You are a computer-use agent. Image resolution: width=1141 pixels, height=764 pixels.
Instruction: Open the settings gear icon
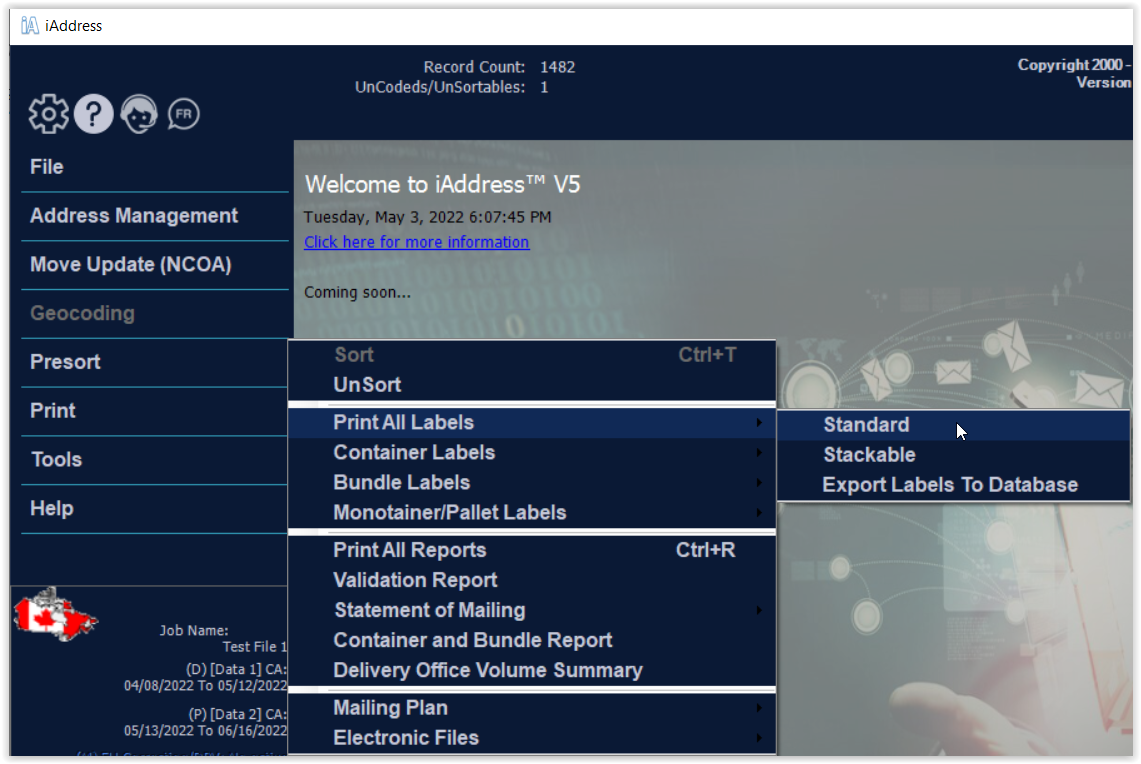point(49,114)
